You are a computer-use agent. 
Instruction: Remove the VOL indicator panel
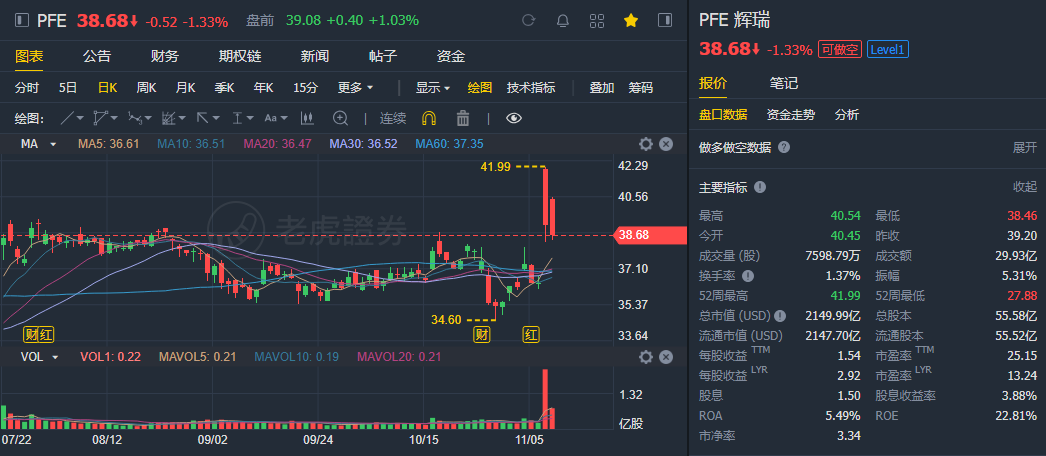tap(666, 356)
